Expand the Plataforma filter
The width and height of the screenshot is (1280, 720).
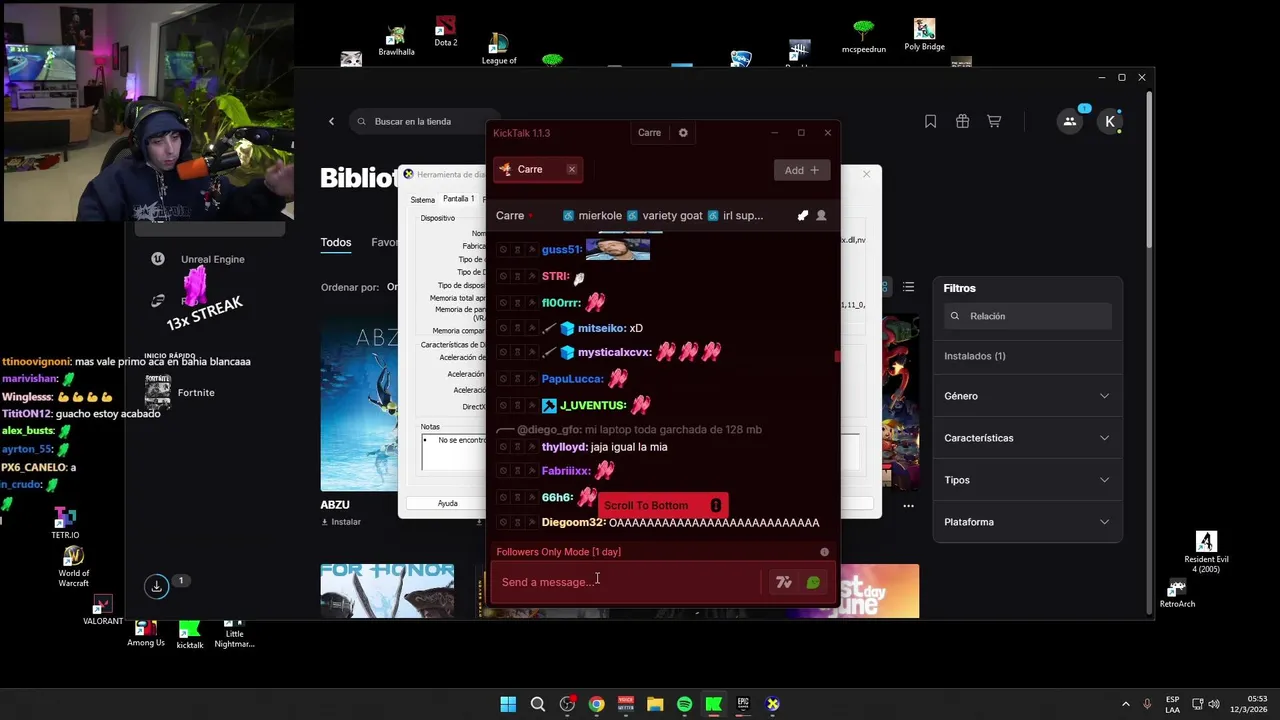coord(1027,522)
